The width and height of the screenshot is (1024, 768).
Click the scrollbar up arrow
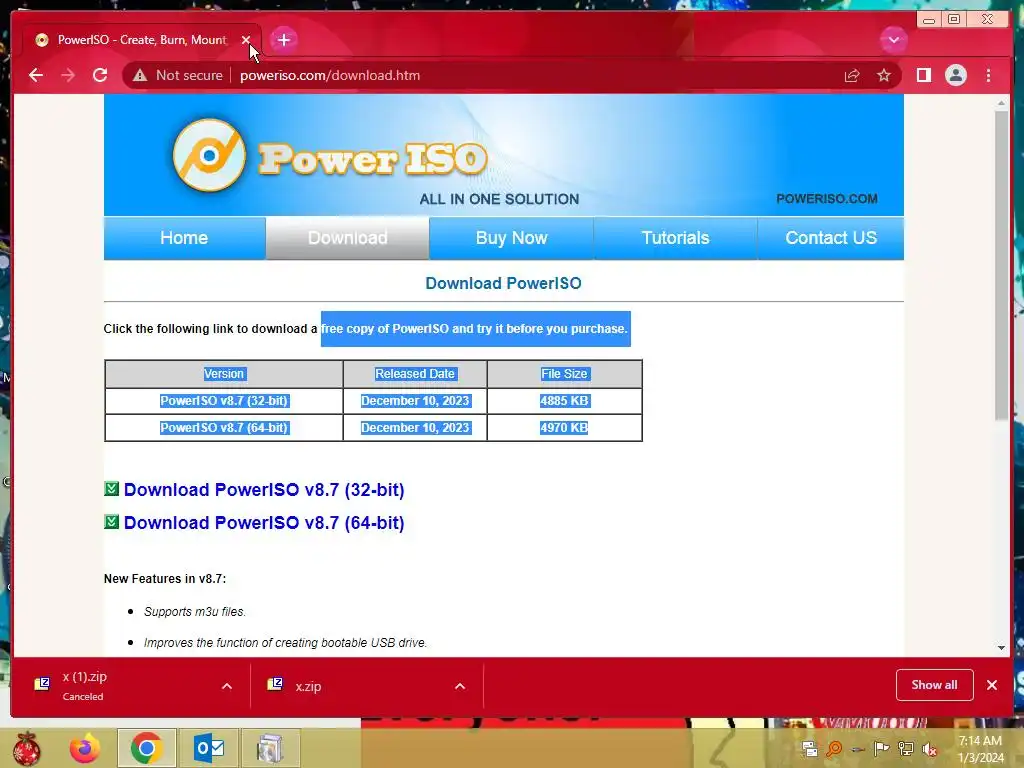point(1001,103)
